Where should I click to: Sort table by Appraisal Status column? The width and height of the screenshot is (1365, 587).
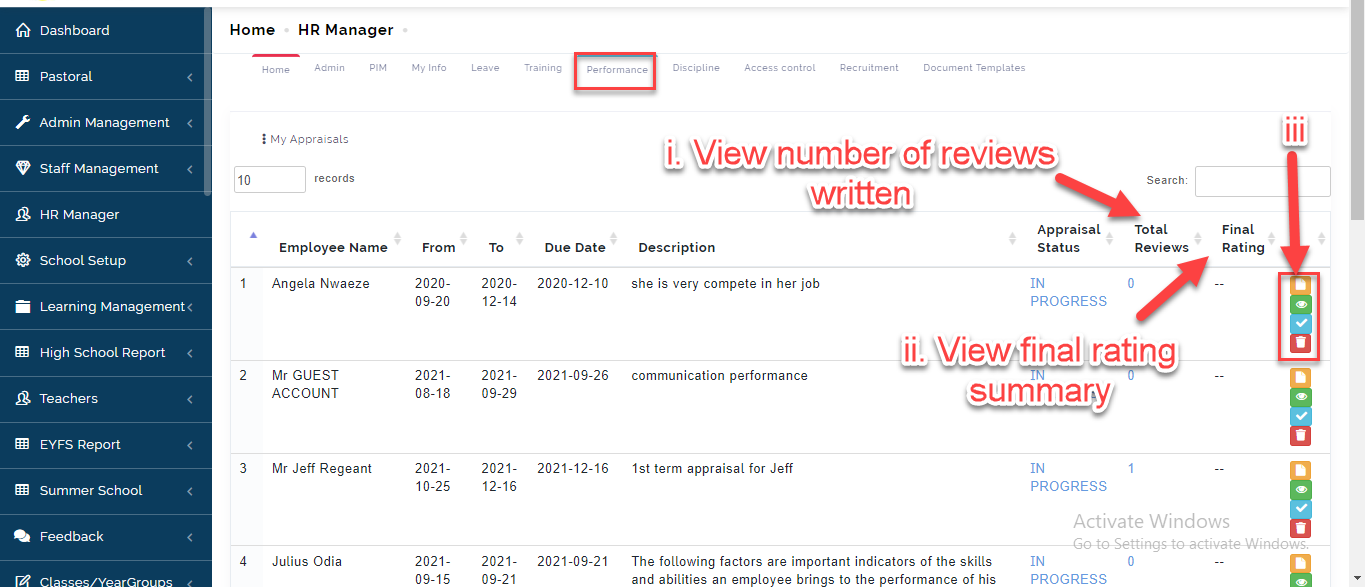(x=1068, y=239)
